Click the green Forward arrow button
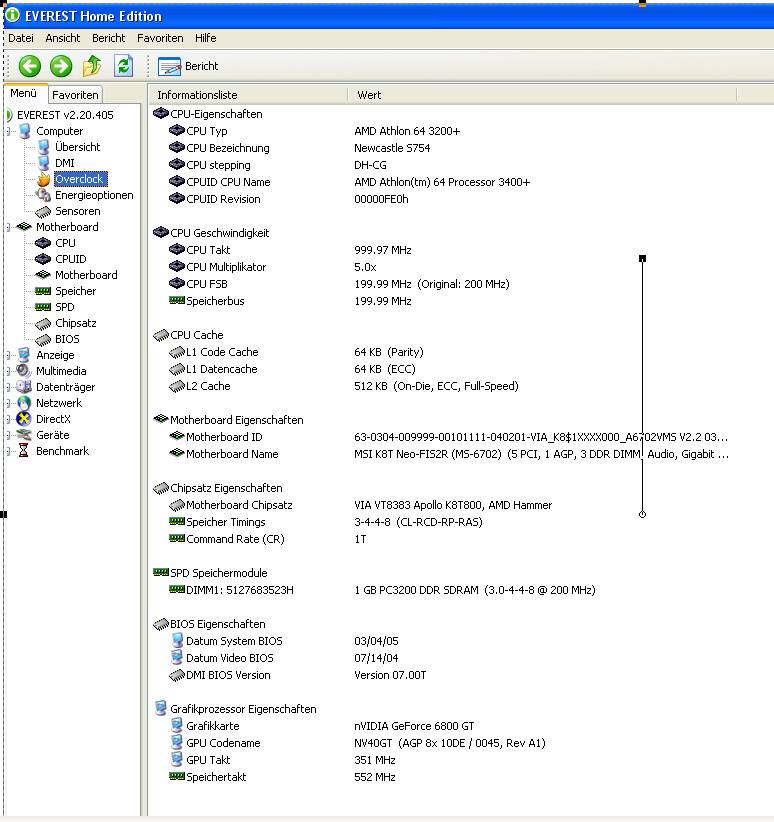Screen dimensions: 774x822 click(61, 66)
